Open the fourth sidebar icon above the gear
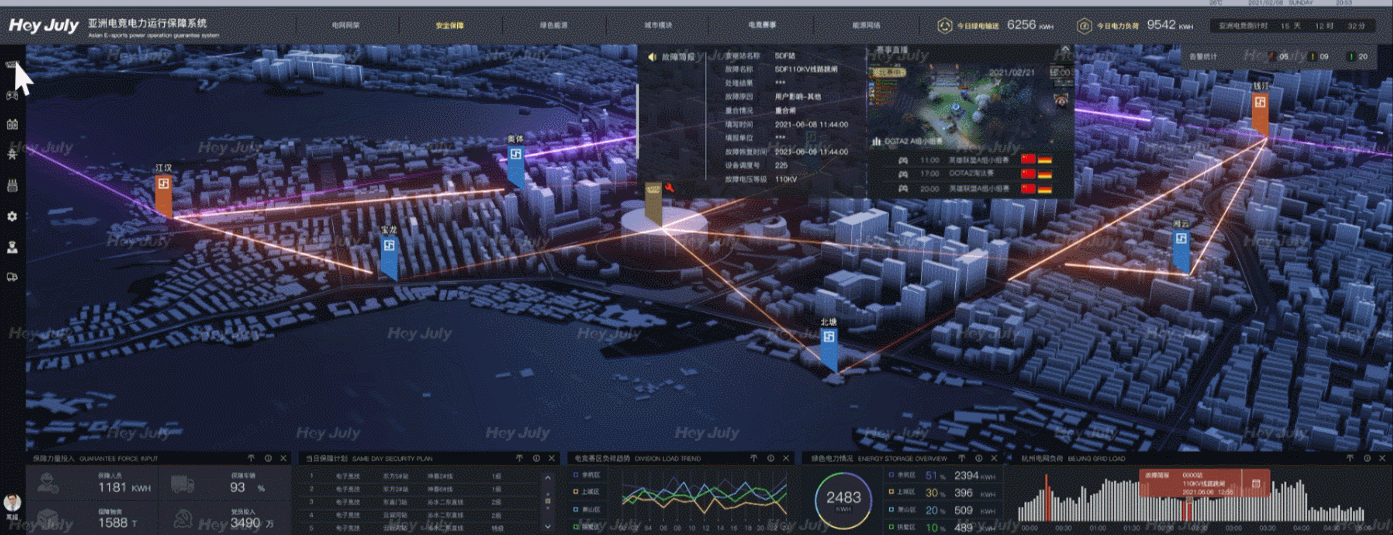 click(x=12, y=185)
